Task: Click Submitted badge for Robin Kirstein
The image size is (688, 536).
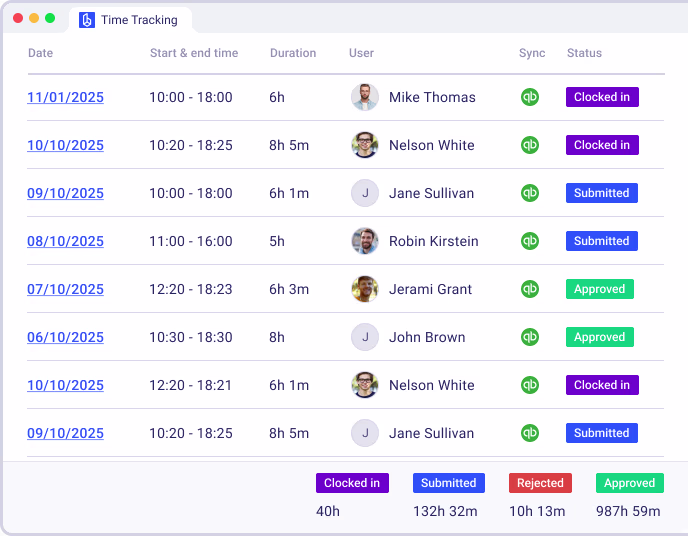Action: 602,241
